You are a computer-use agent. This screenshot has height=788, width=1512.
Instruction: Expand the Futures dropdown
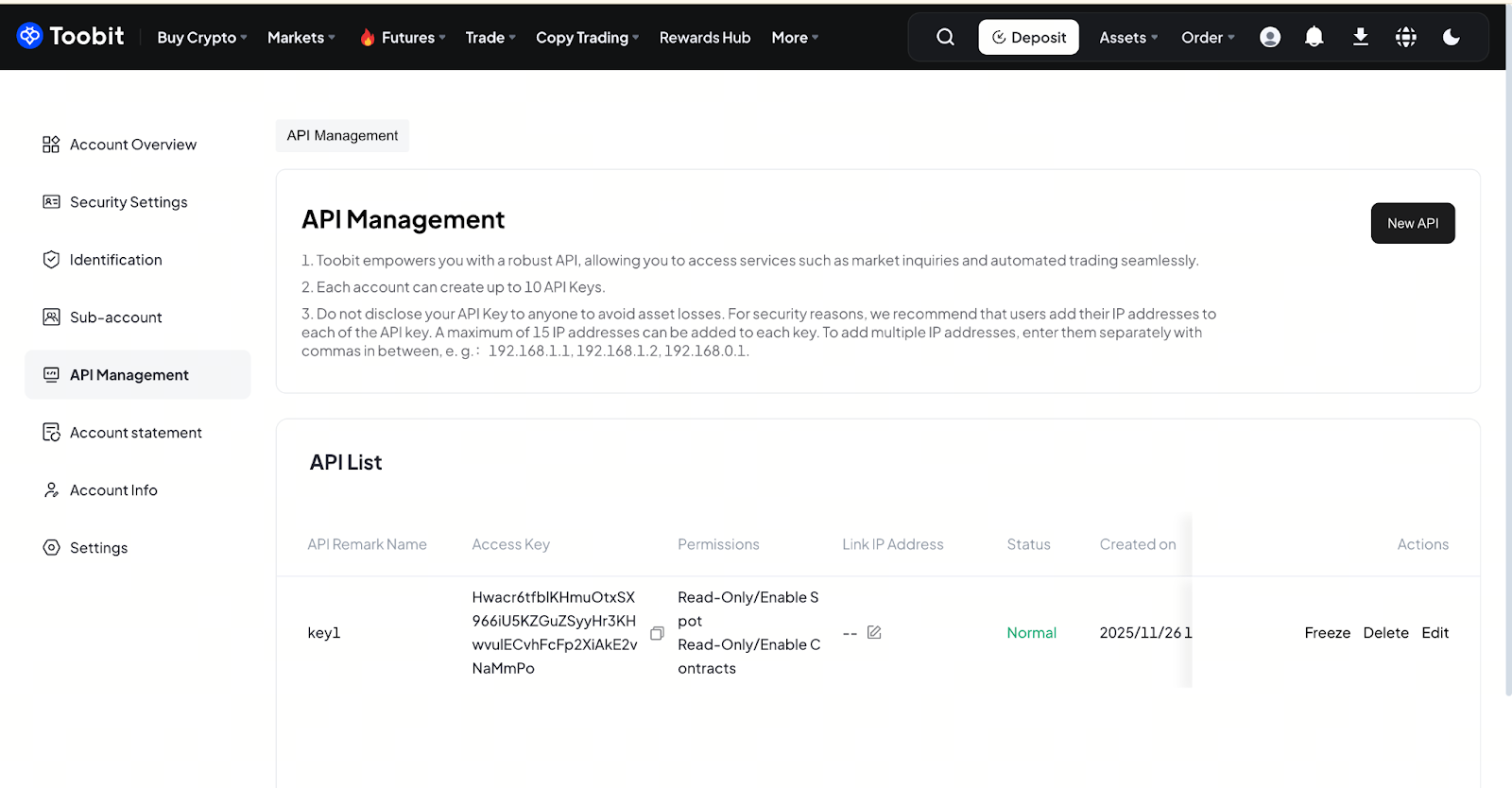pyautogui.click(x=403, y=38)
